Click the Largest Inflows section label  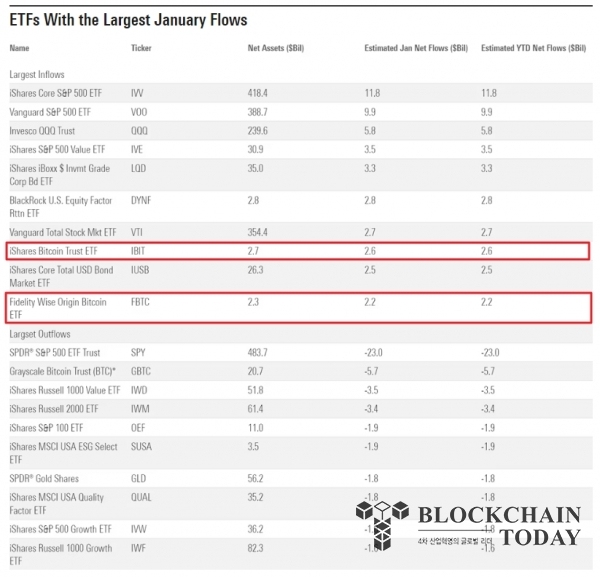[37, 75]
